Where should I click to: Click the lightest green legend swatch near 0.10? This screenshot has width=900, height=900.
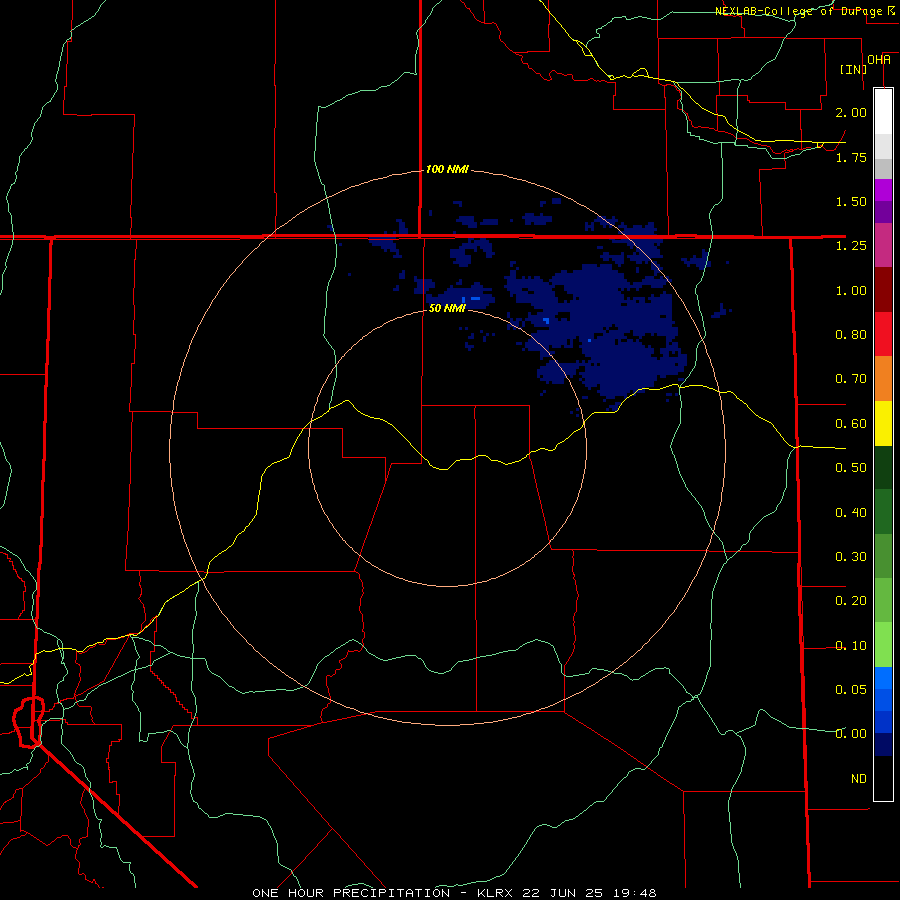(x=883, y=645)
